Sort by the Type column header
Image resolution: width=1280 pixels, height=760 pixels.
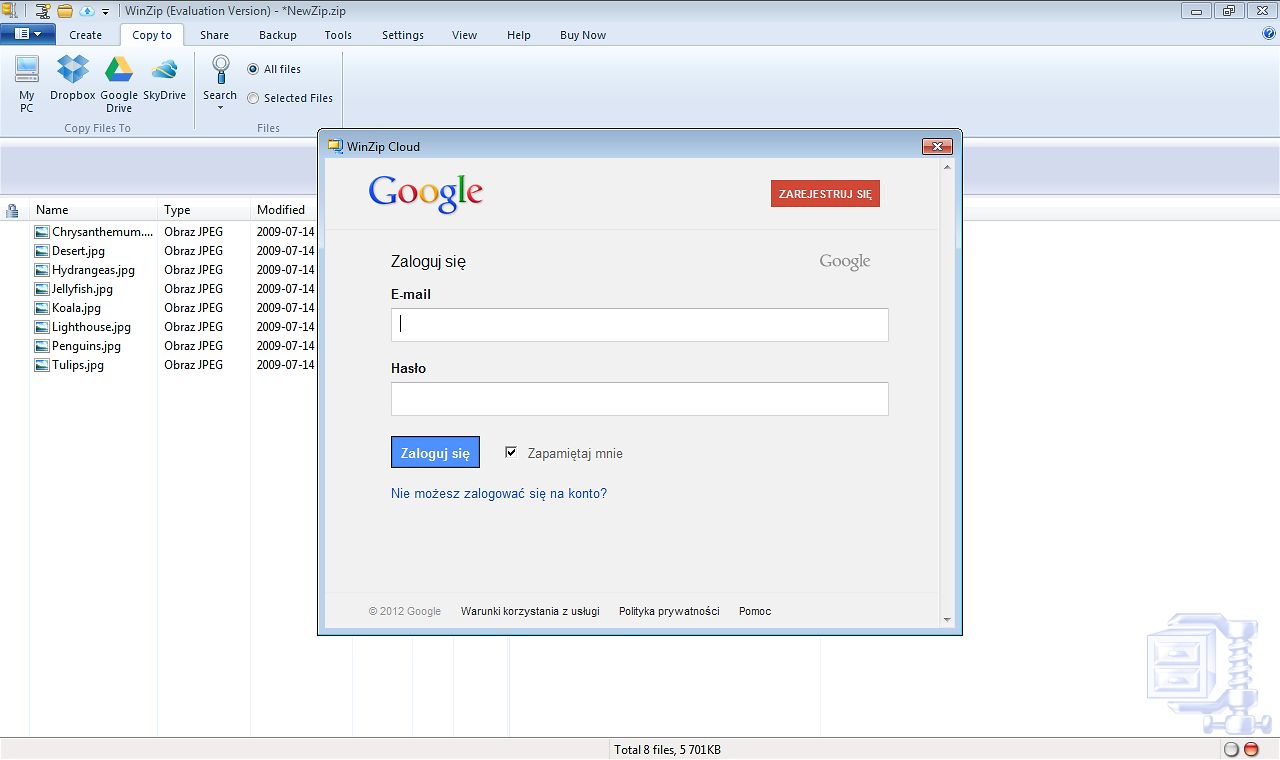click(204, 210)
